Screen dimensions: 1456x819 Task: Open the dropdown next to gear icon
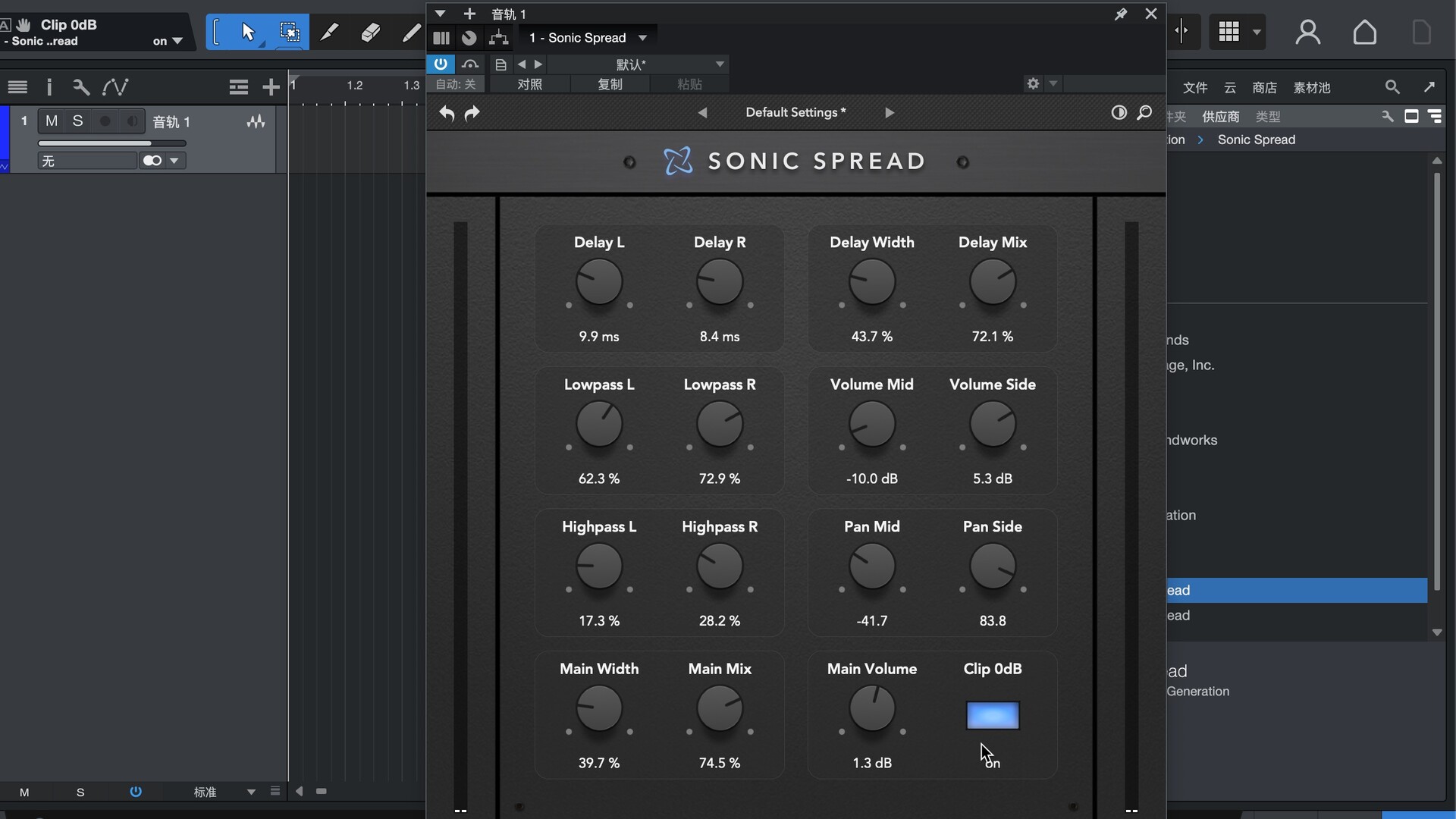point(1053,83)
